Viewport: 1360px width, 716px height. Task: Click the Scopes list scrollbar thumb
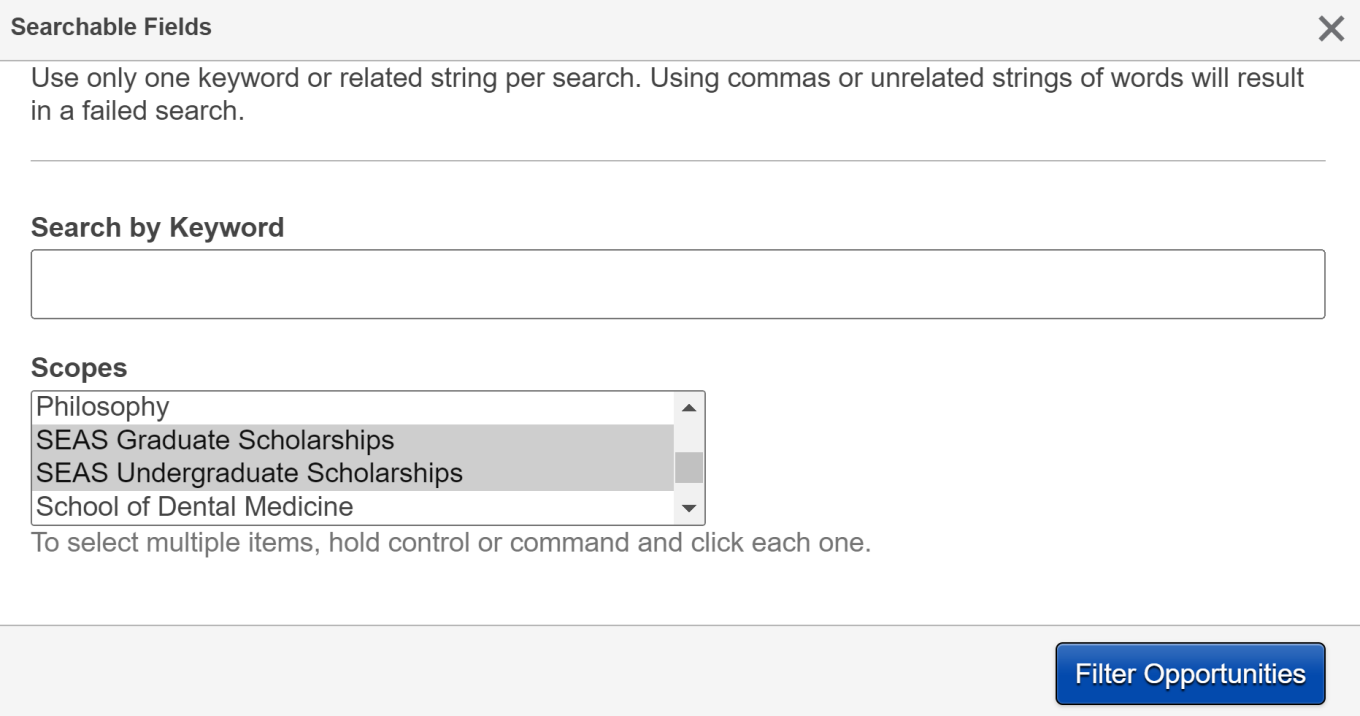point(689,467)
